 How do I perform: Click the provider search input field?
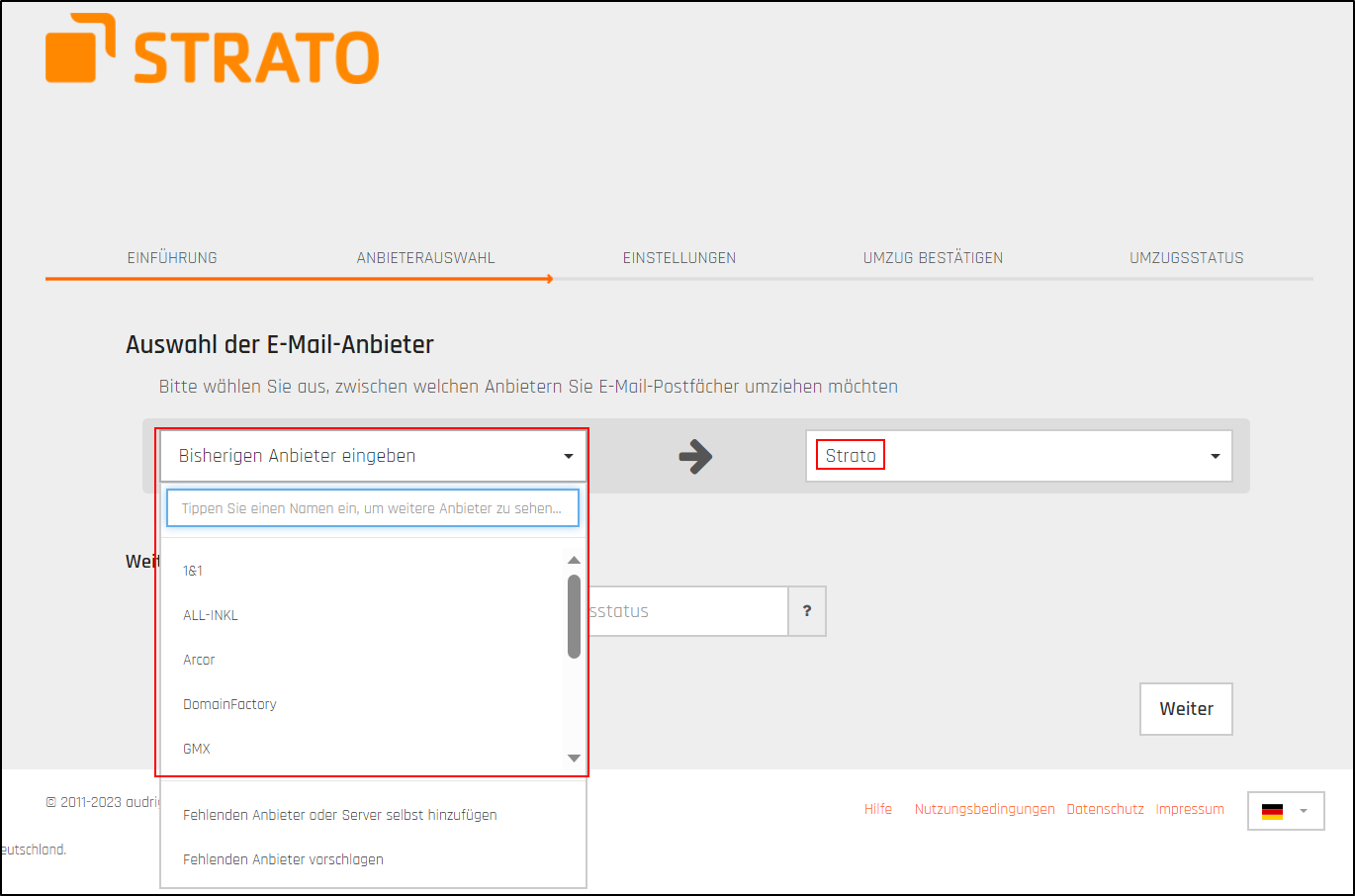(x=373, y=507)
